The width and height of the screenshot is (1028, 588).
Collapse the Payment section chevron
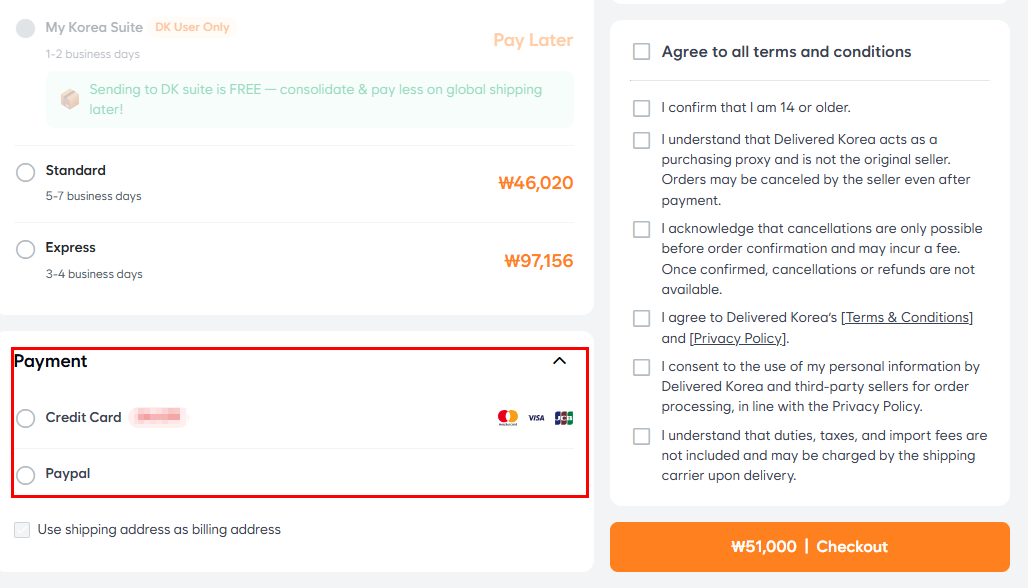coord(559,361)
